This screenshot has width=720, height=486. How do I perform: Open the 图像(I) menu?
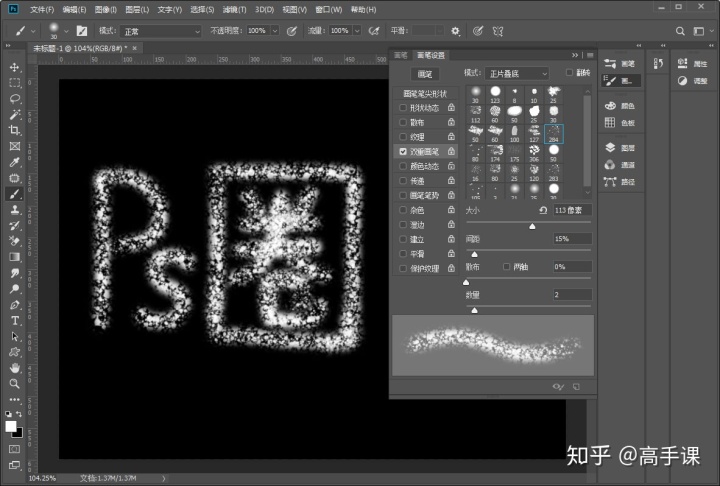(x=105, y=9)
